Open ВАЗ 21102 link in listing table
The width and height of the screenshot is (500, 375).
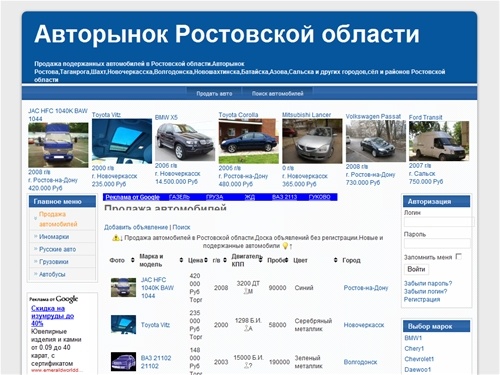[x=156, y=362]
